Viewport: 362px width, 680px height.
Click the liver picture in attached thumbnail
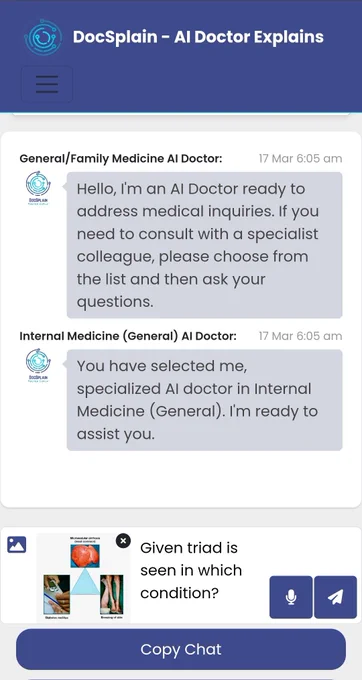coord(85,555)
